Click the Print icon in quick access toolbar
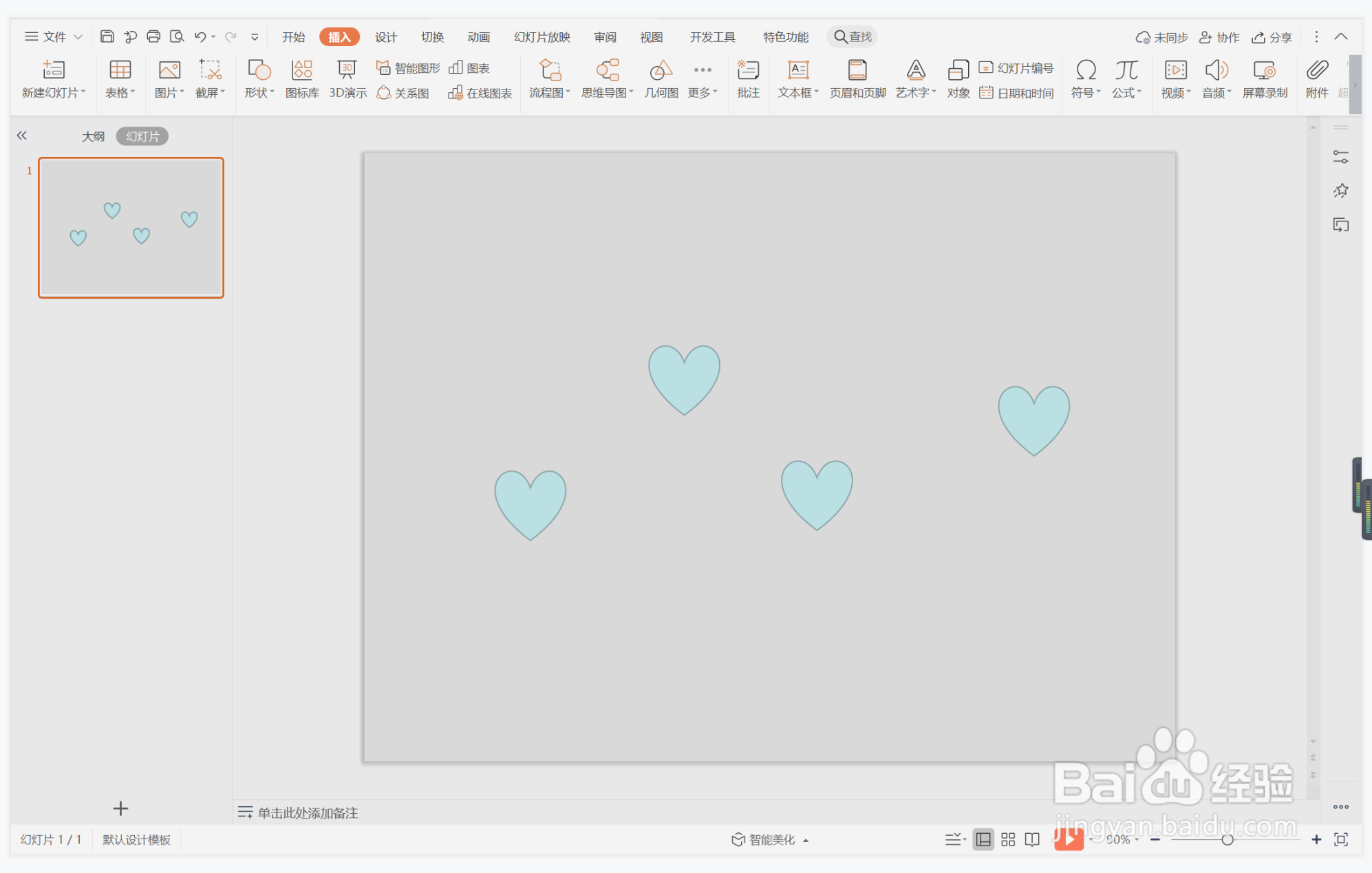The width and height of the screenshot is (1372, 873). pyautogui.click(x=153, y=36)
